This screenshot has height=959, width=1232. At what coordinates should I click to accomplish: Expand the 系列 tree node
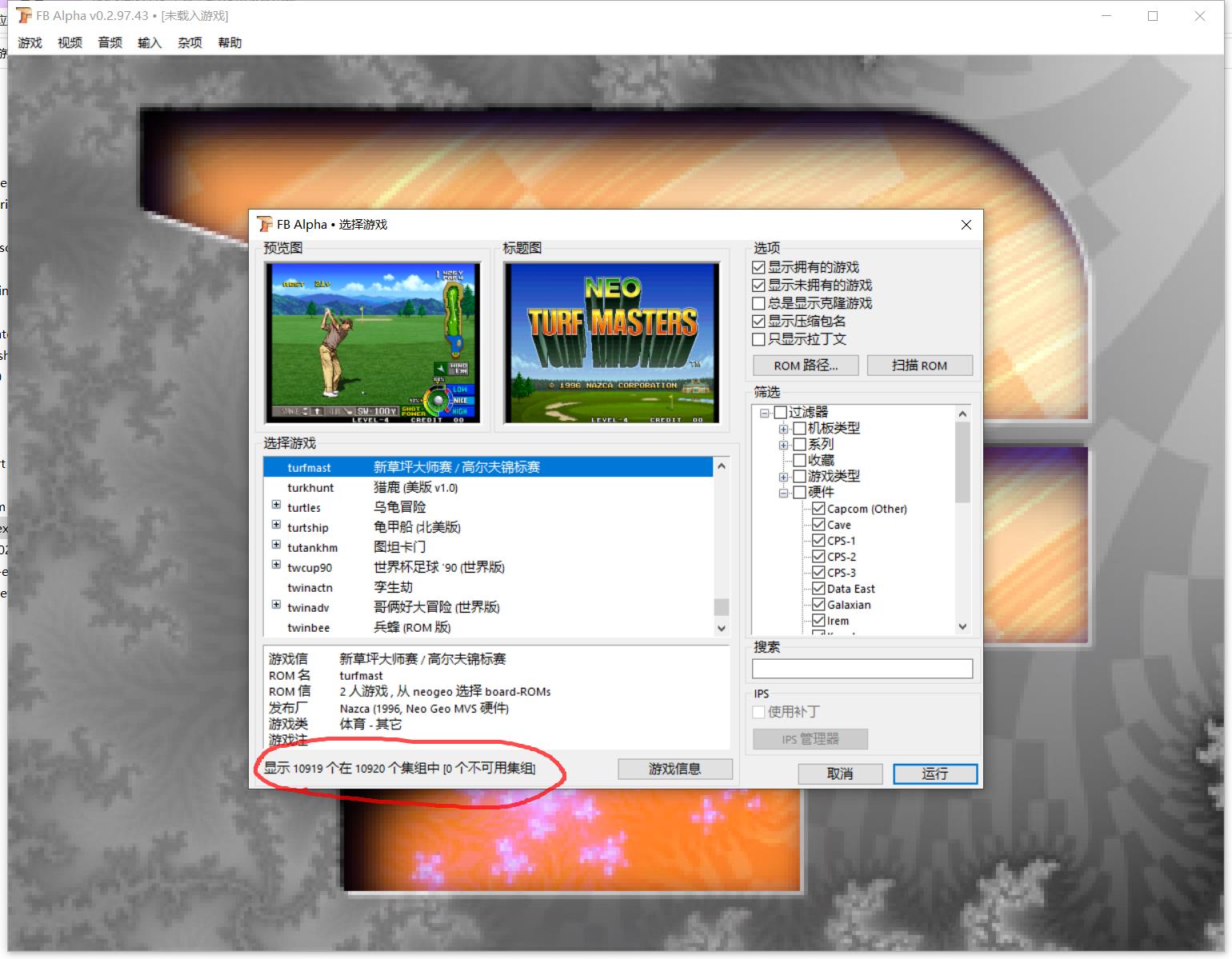pos(784,446)
